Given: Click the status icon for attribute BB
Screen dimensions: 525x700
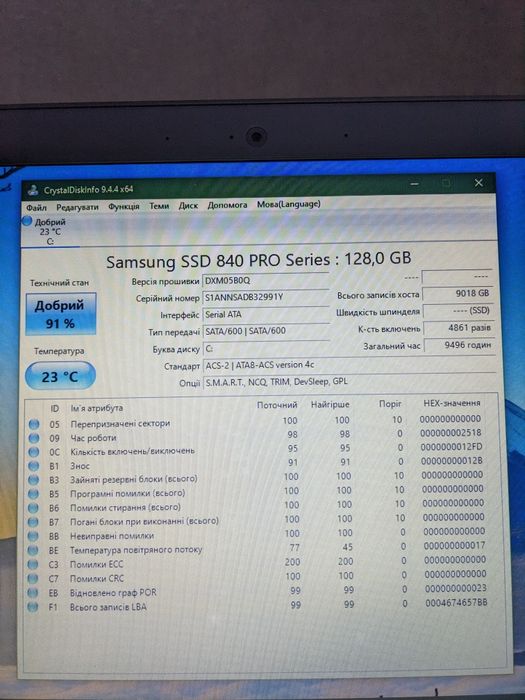Looking at the screenshot, I should coord(33,536).
